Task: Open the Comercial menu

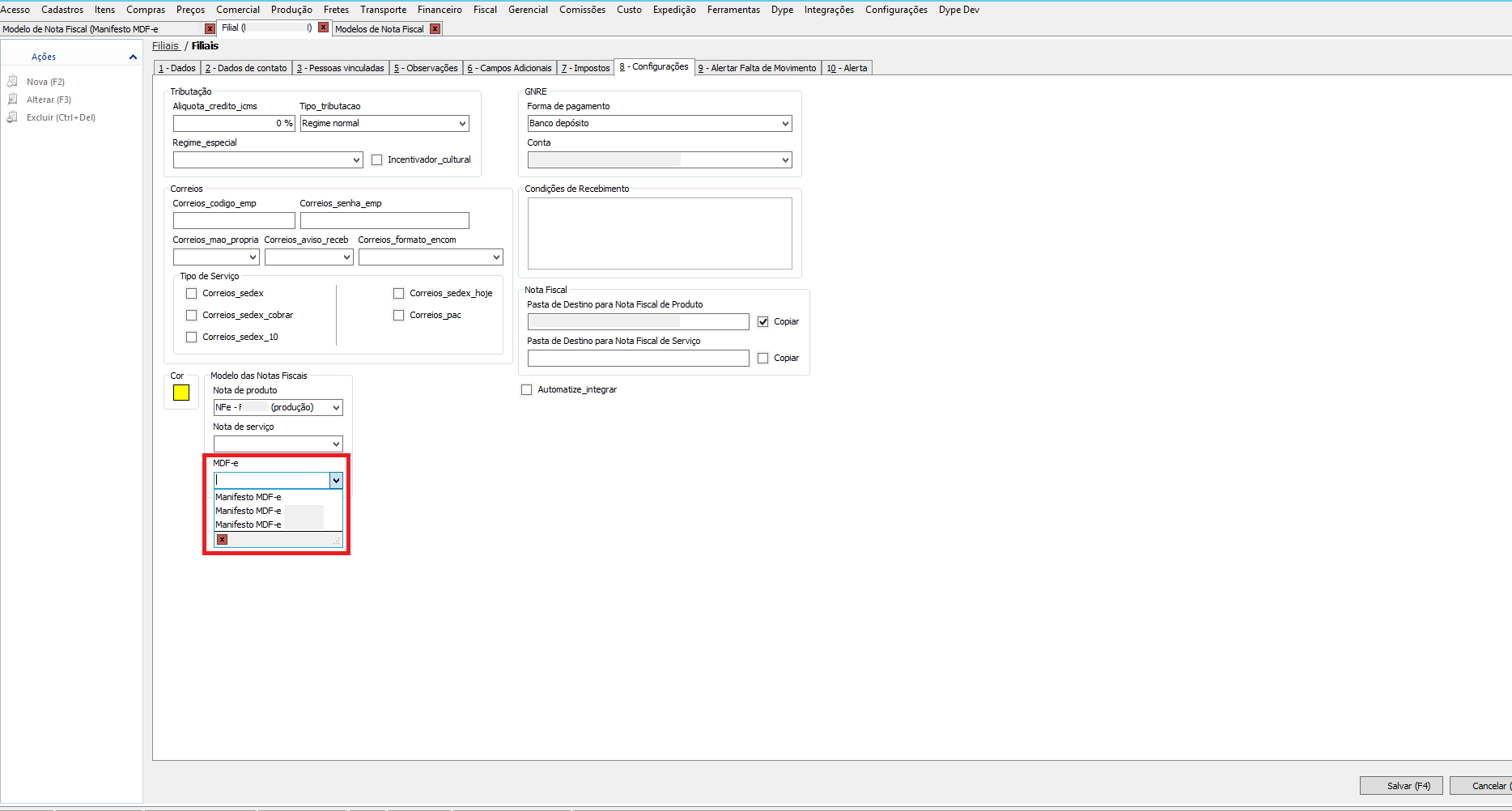Action: click(x=238, y=10)
